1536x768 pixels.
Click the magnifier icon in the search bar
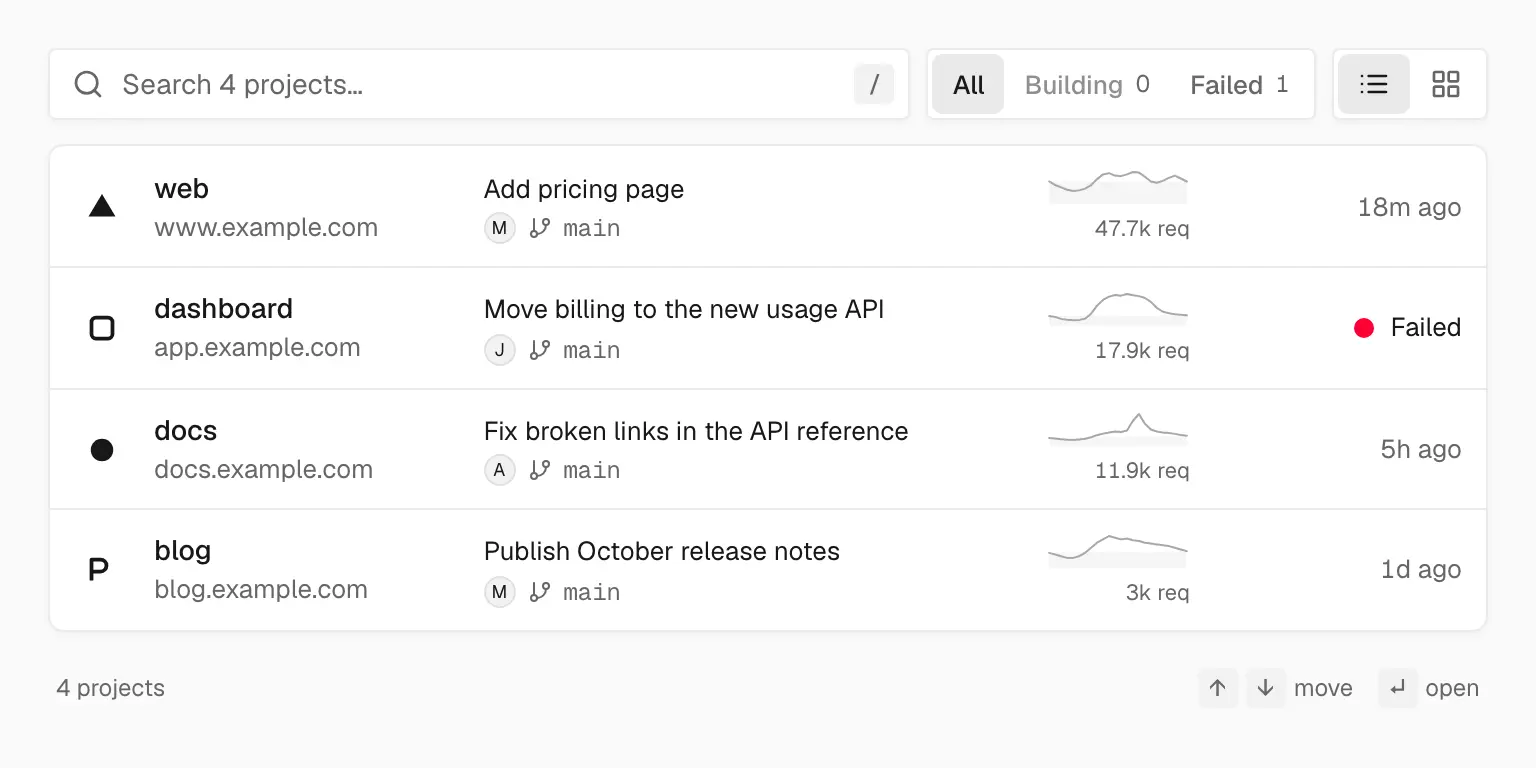point(88,84)
